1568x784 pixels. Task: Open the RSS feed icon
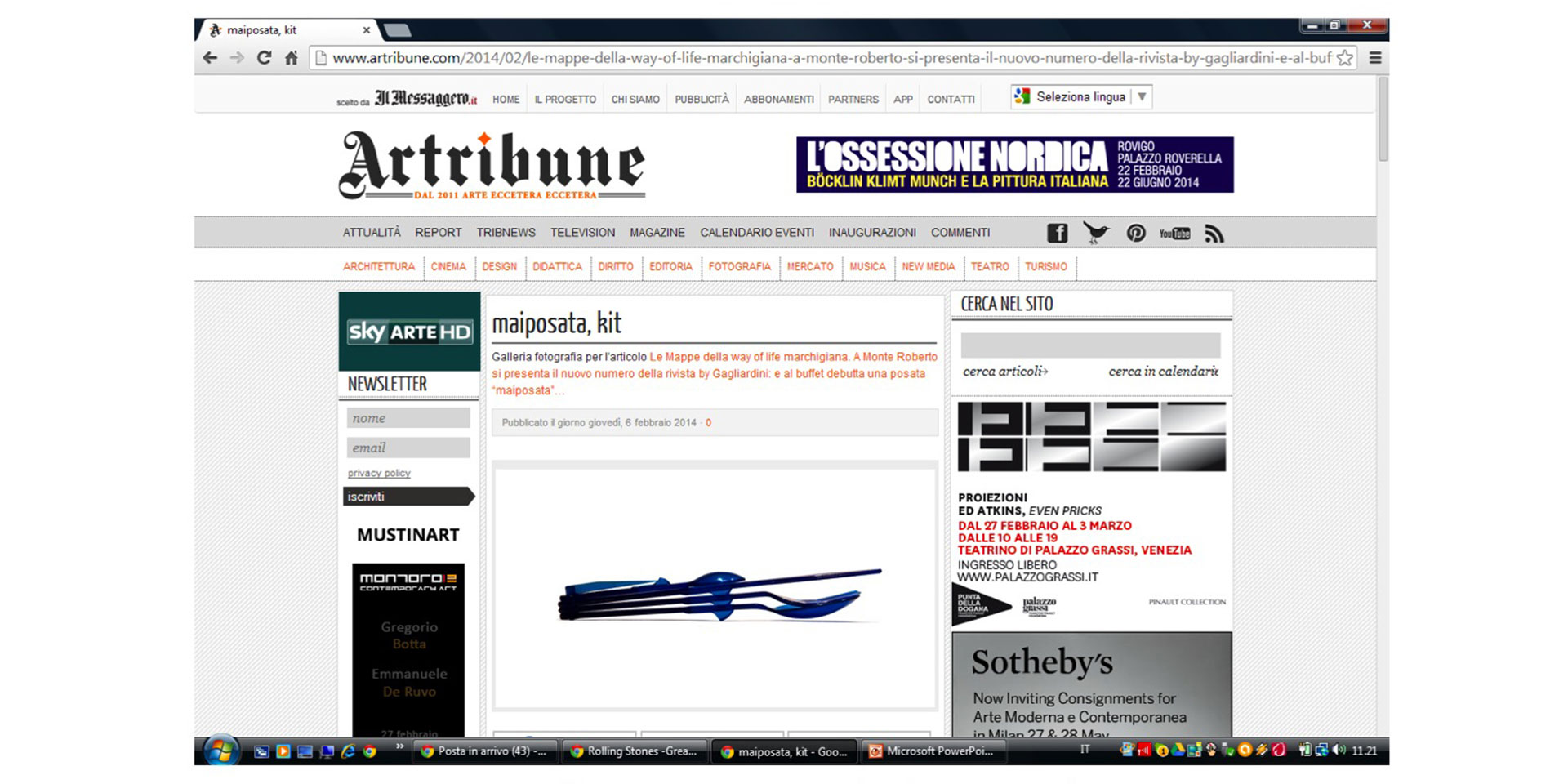1214,234
